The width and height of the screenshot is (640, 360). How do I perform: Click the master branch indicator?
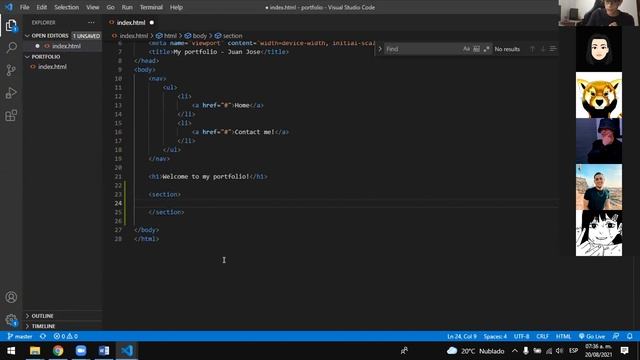pos(20,336)
